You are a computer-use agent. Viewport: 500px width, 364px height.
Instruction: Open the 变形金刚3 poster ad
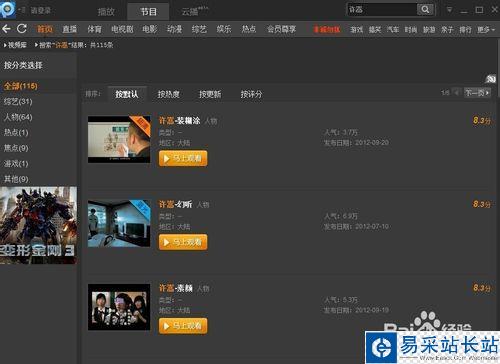coord(38,225)
